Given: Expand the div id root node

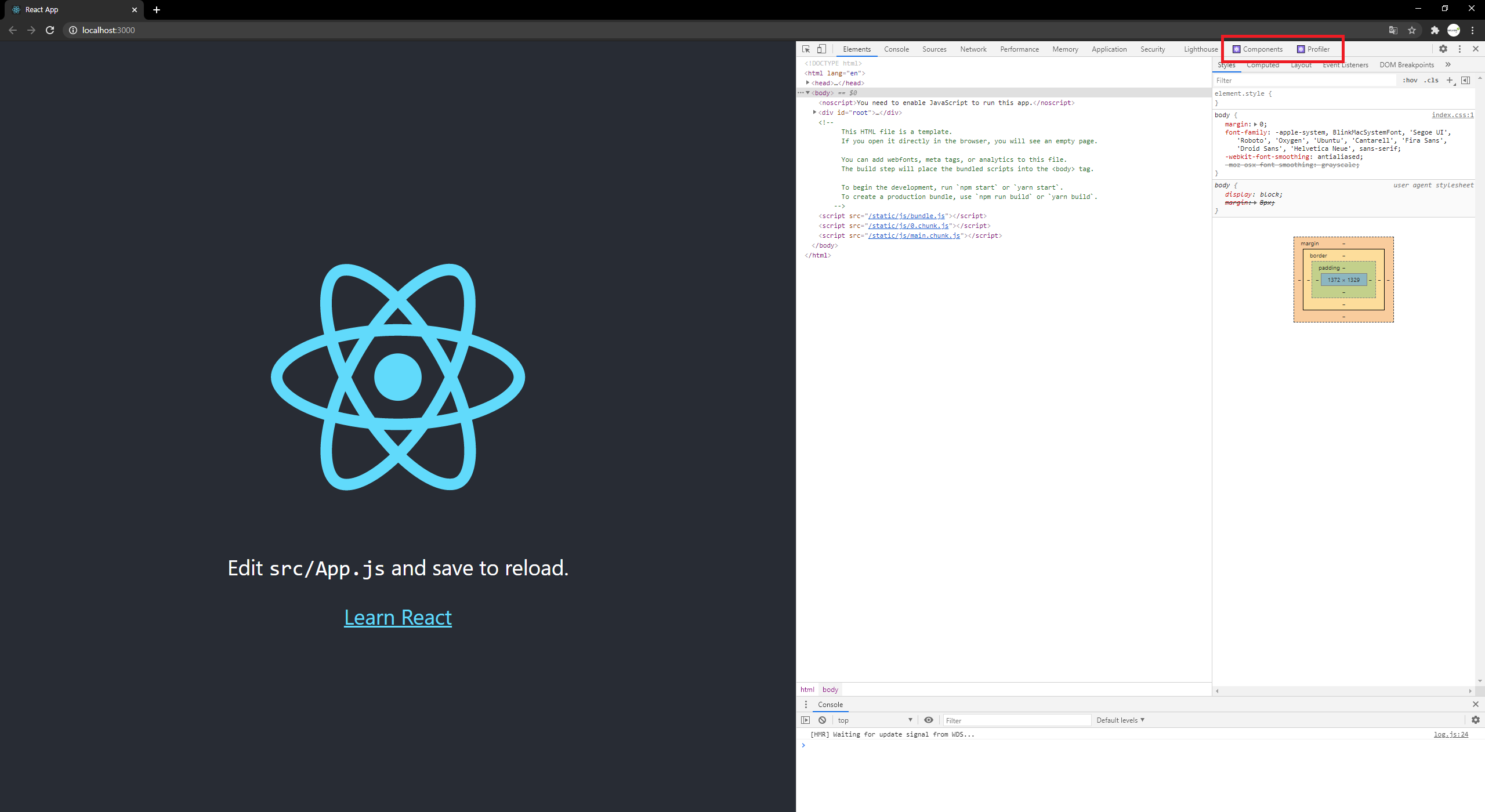Looking at the screenshot, I should pyautogui.click(x=814, y=113).
